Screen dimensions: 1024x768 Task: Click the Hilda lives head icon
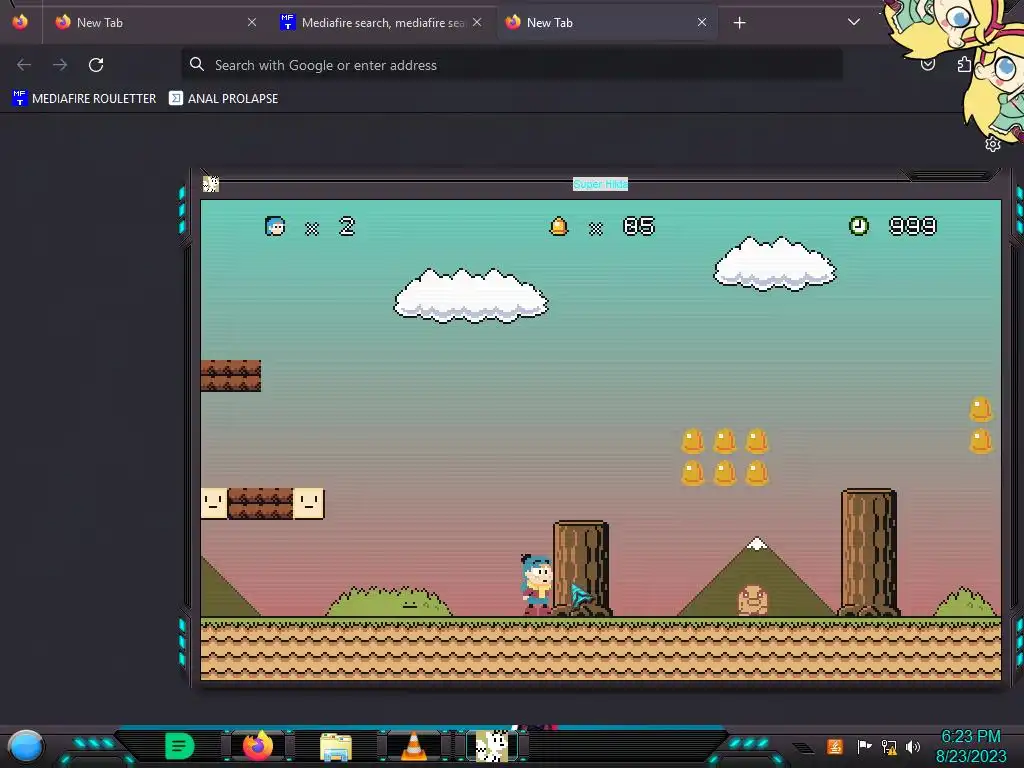(x=275, y=226)
